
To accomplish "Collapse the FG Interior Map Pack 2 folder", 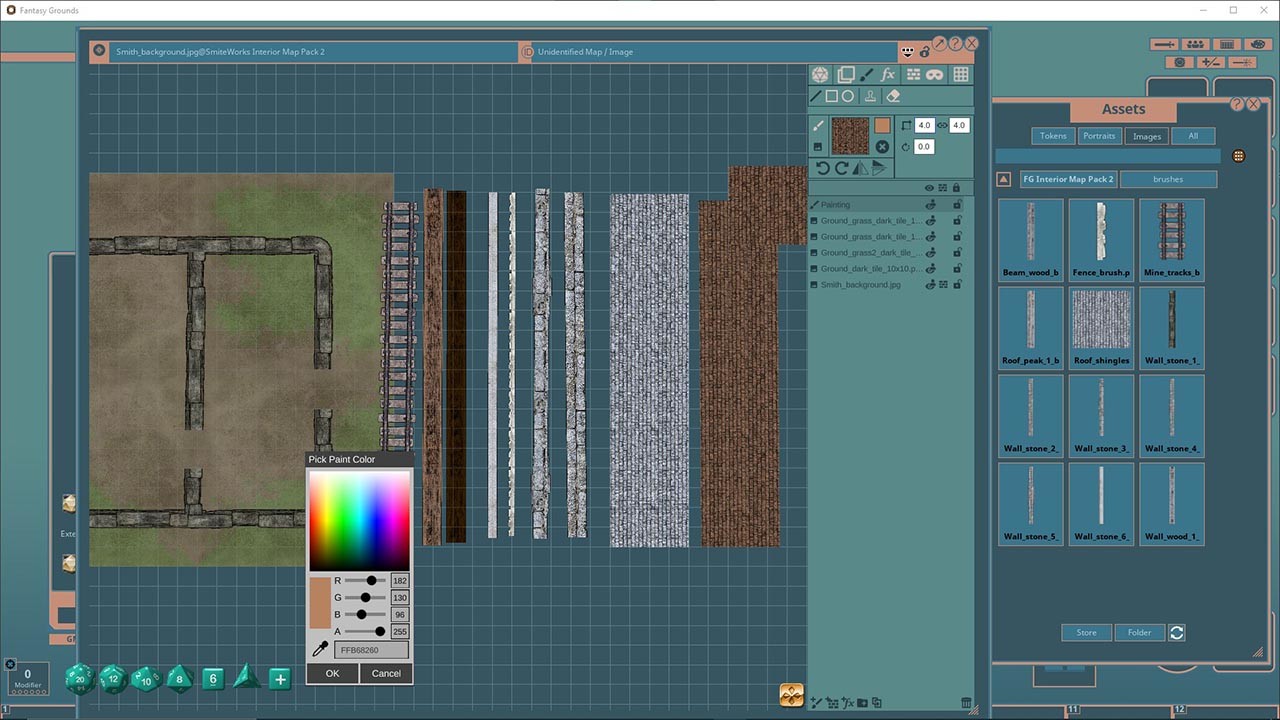I will (1003, 179).
